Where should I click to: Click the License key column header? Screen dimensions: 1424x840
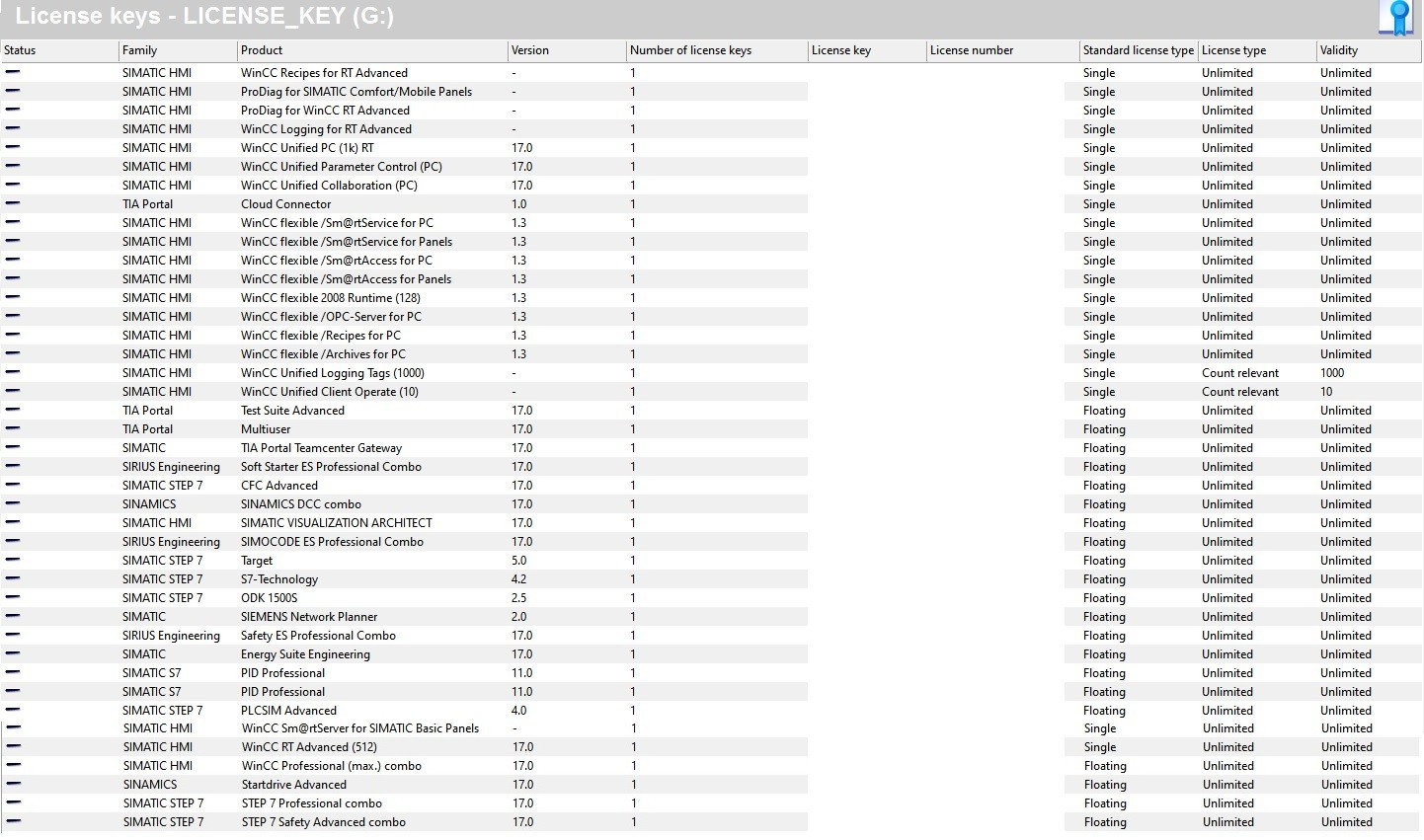[866, 50]
